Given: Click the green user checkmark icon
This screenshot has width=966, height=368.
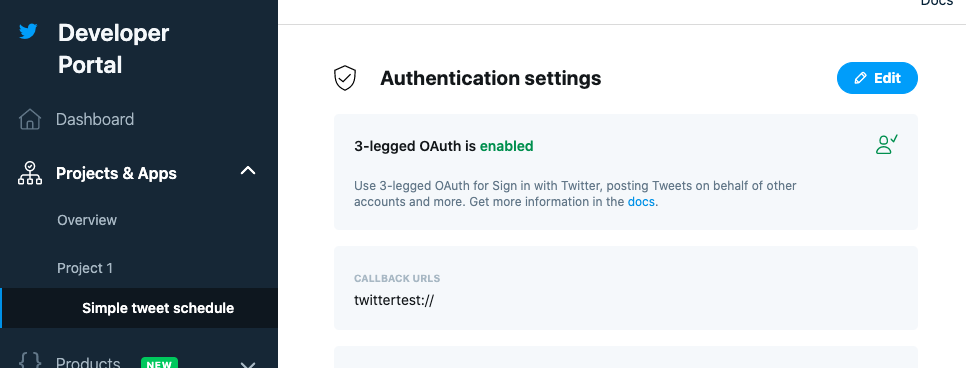Looking at the screenshot, I should 887,144.
